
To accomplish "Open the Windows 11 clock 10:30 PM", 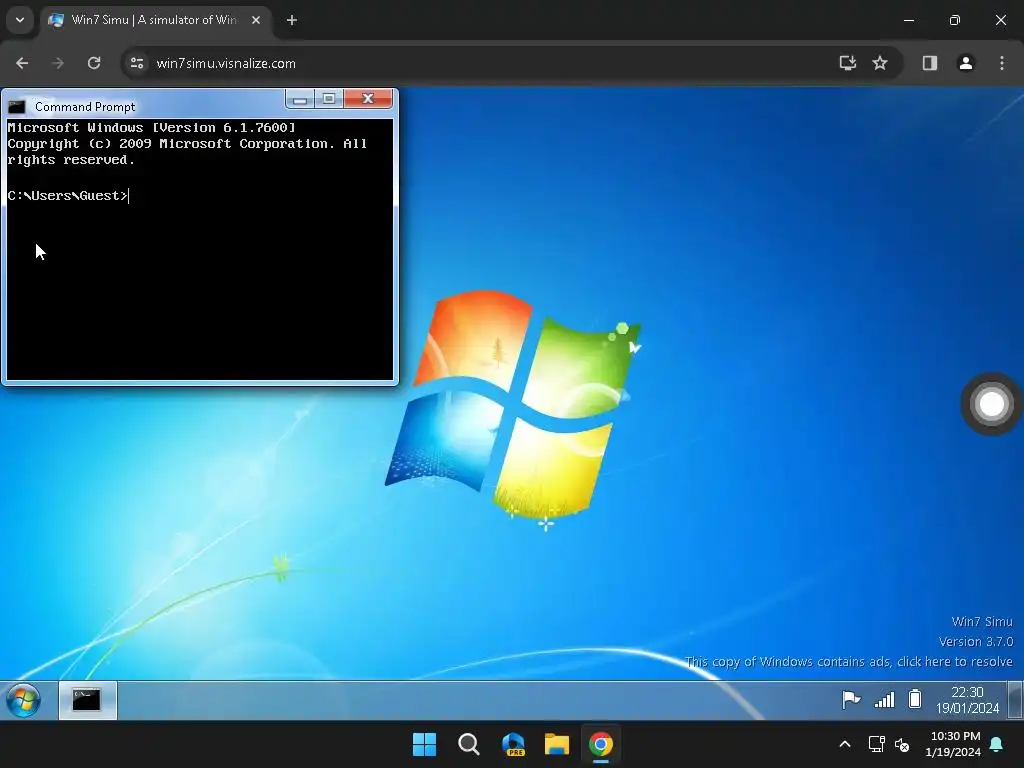I will pyautogui.click(x=953, y=744).
